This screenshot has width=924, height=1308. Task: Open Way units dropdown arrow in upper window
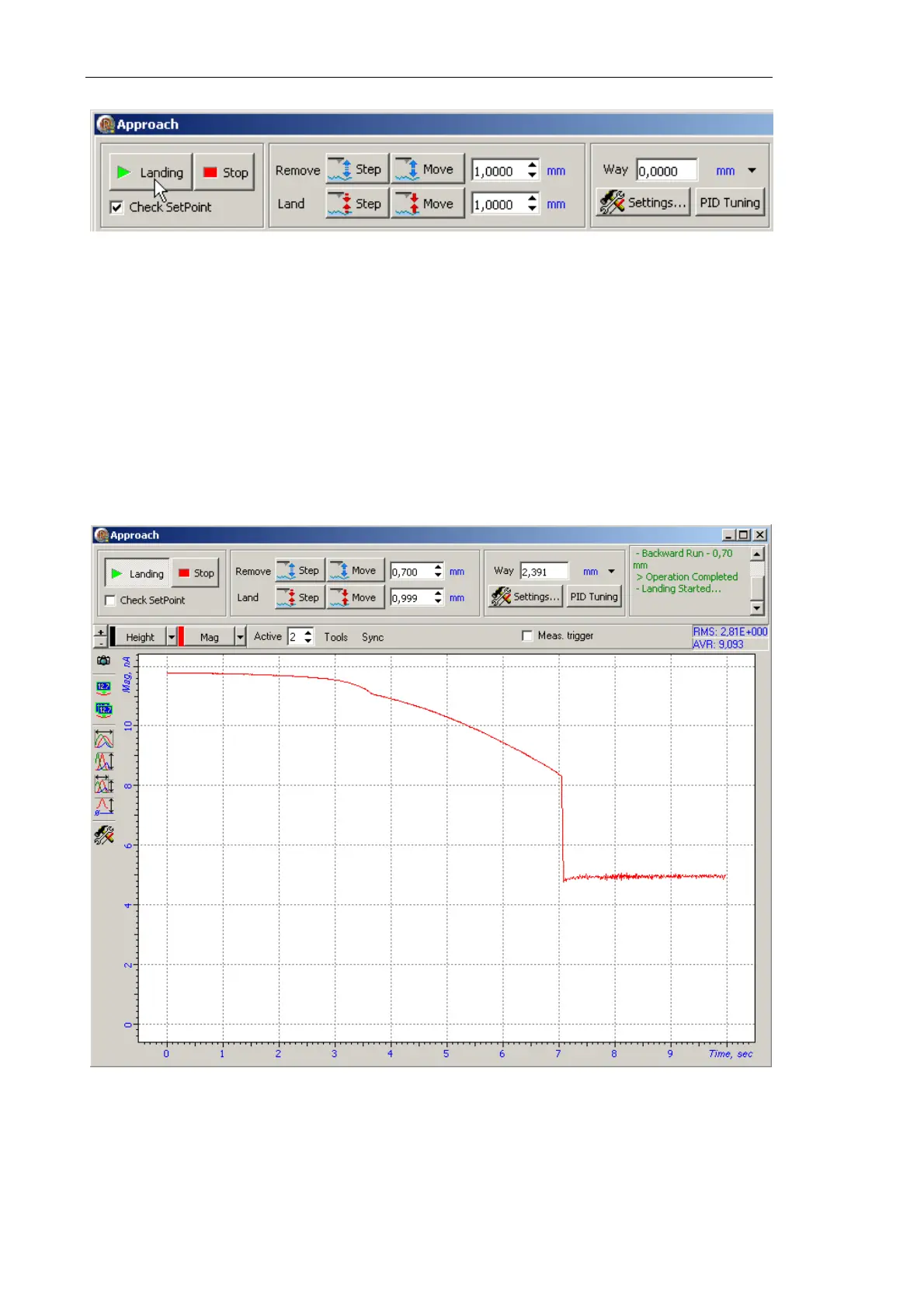pos(752,171)
